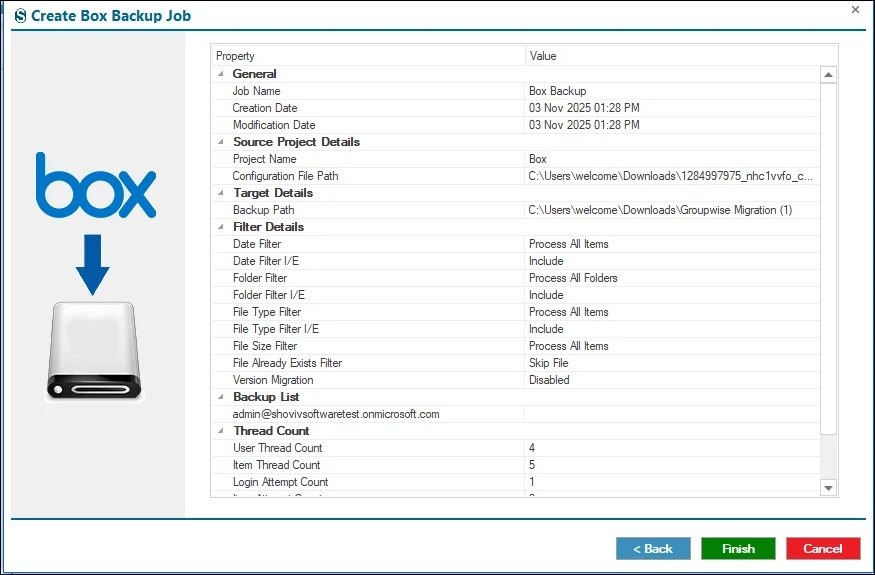Collapse the Thread Count section
Viewport: 875px width, 575px height.
point(221,431)
